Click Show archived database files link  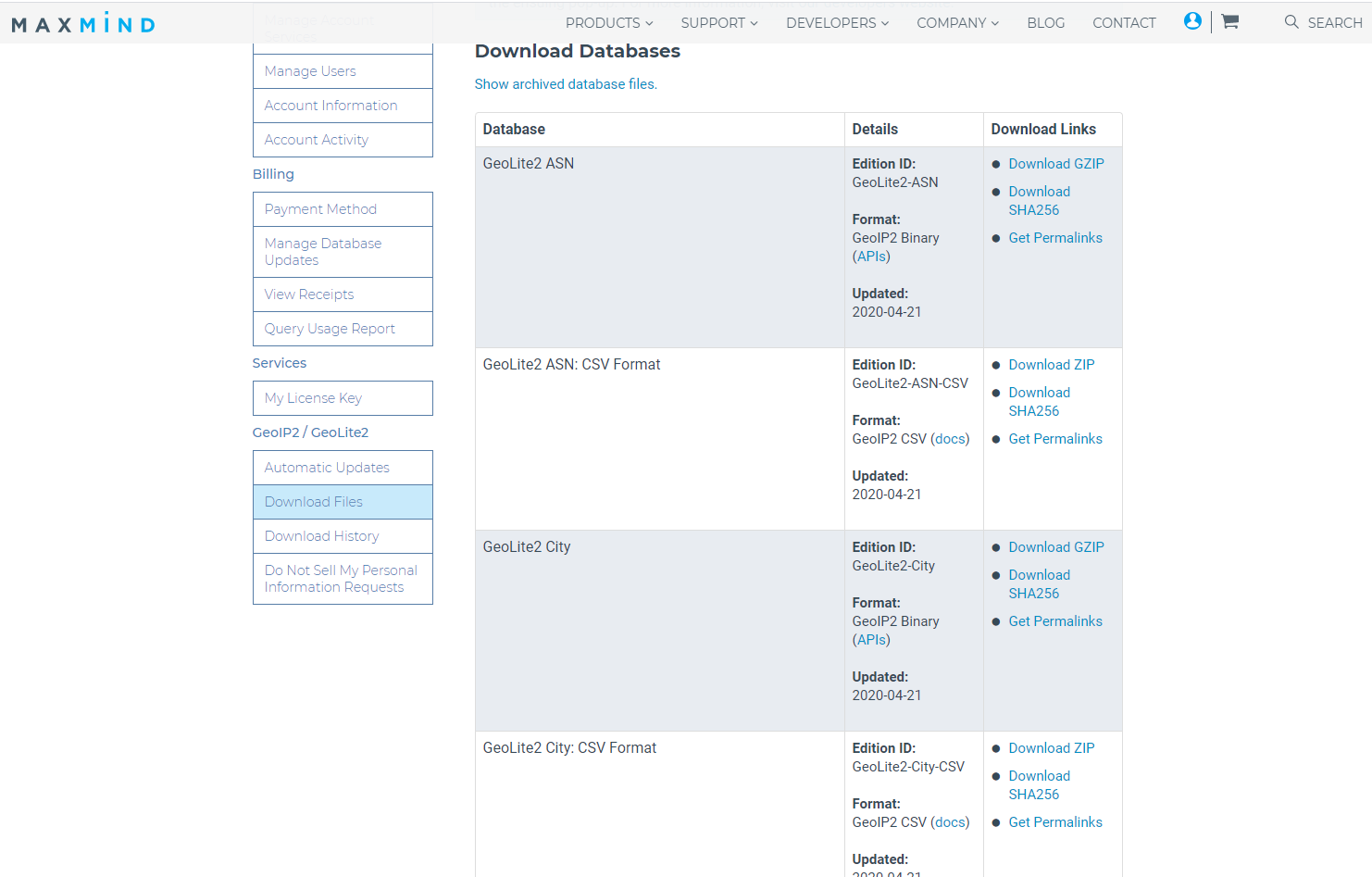pos(566,84)
